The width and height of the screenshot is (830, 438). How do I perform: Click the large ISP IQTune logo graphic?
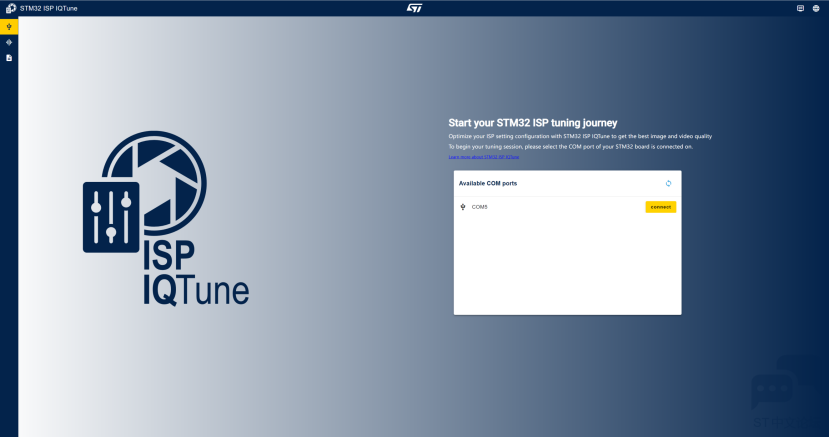click(166, 219)
